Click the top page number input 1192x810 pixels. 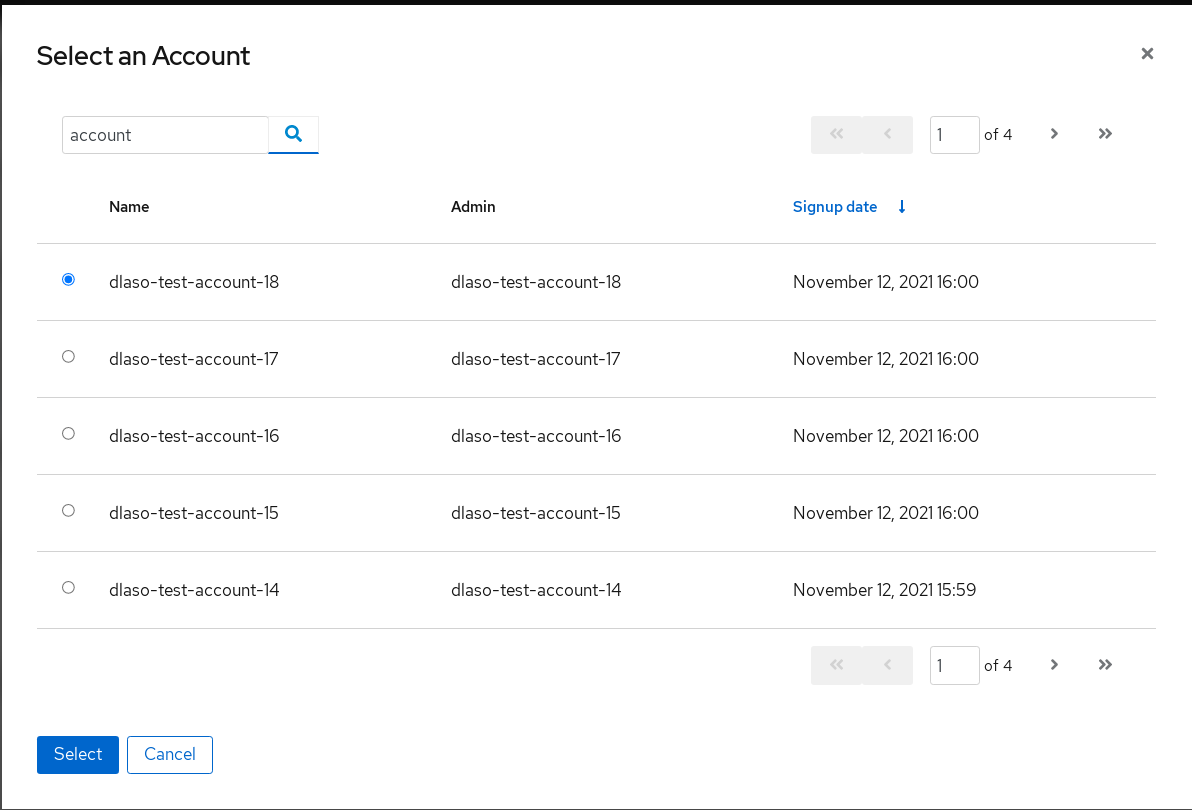point(954,135)
